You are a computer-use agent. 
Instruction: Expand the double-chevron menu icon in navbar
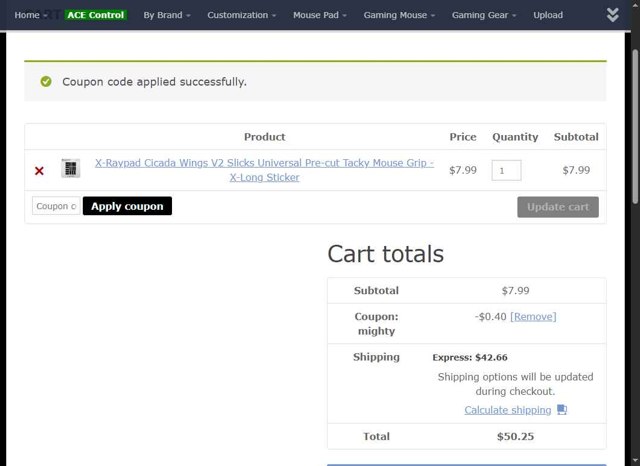point(612,15)
